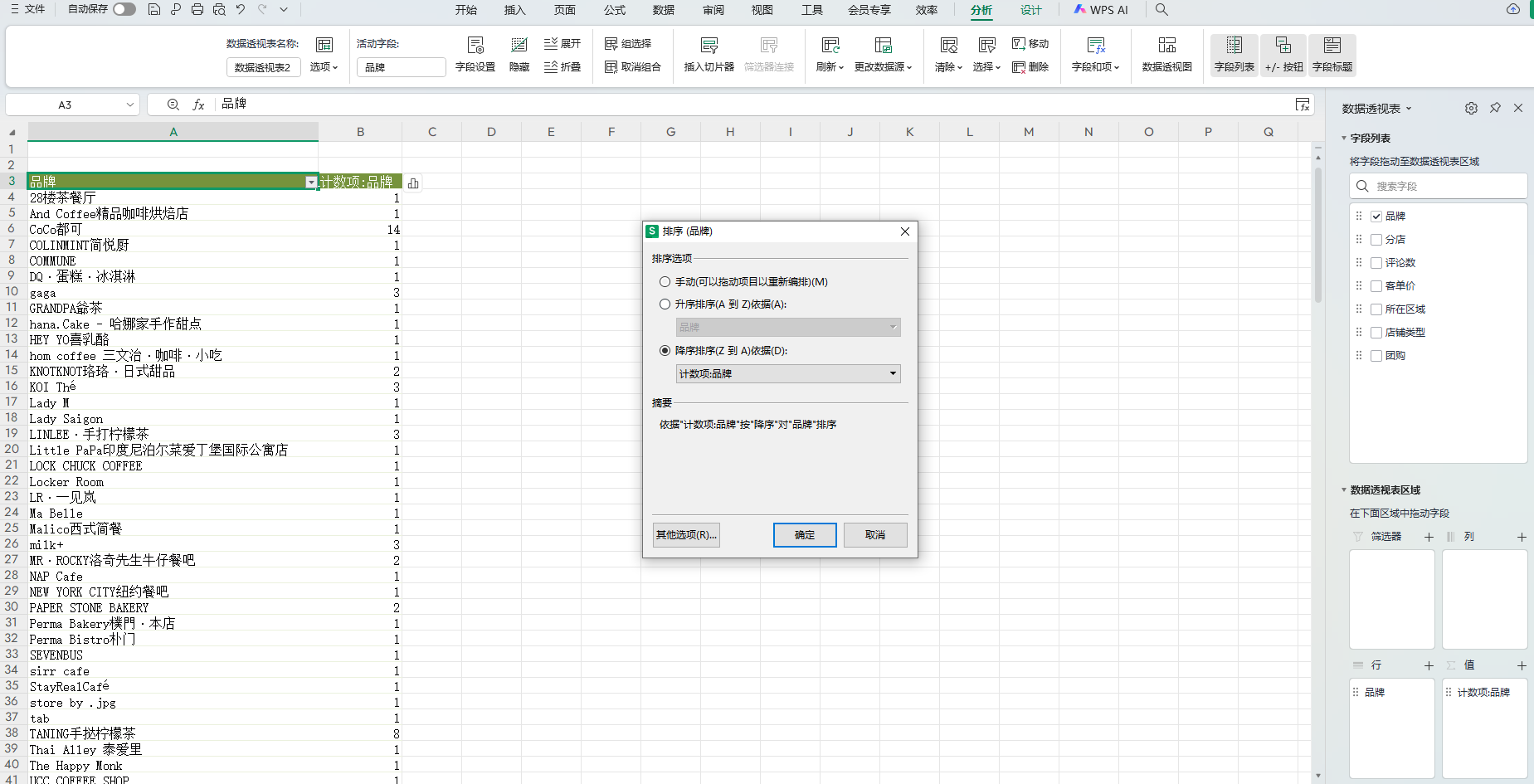
Task: Click the 折叠 collapse field button
Action: (x=562, y=67)
